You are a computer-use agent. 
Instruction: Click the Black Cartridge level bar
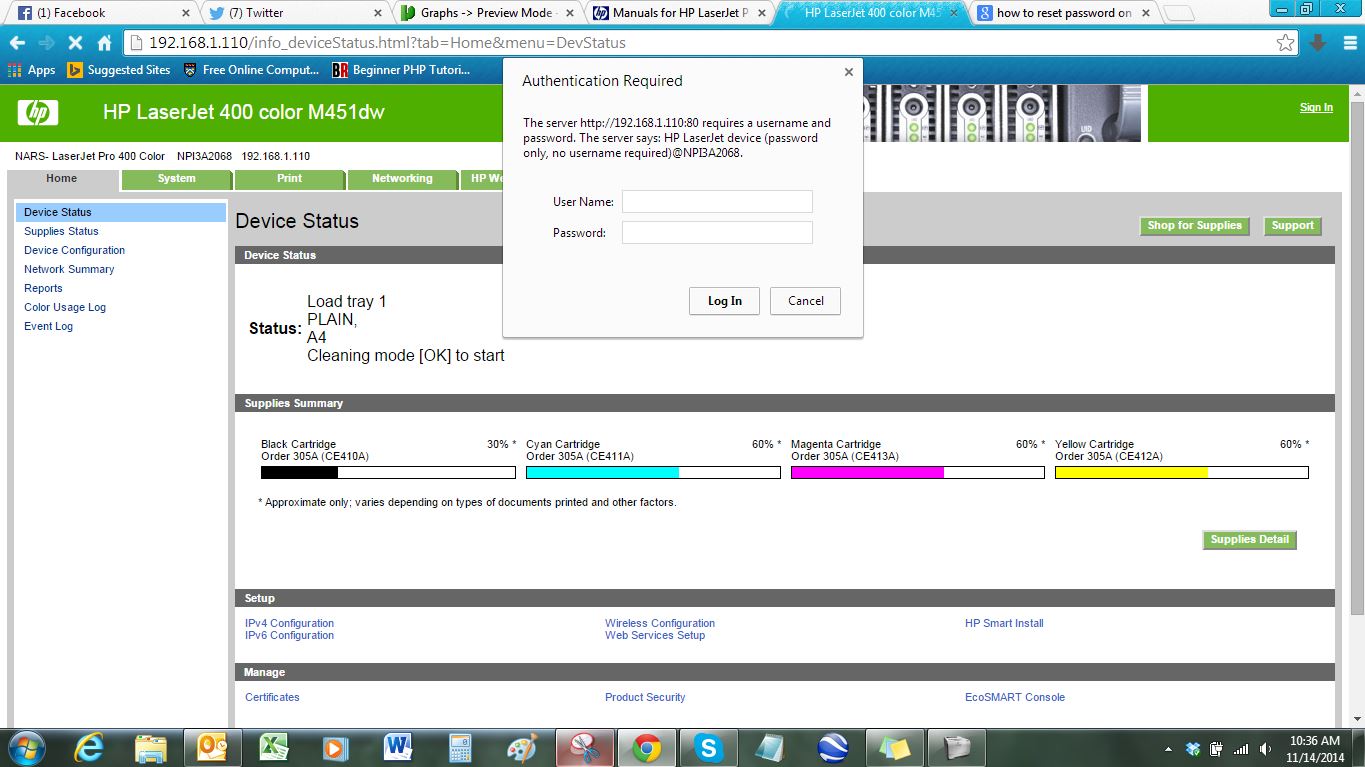click(x=388, y=473)
